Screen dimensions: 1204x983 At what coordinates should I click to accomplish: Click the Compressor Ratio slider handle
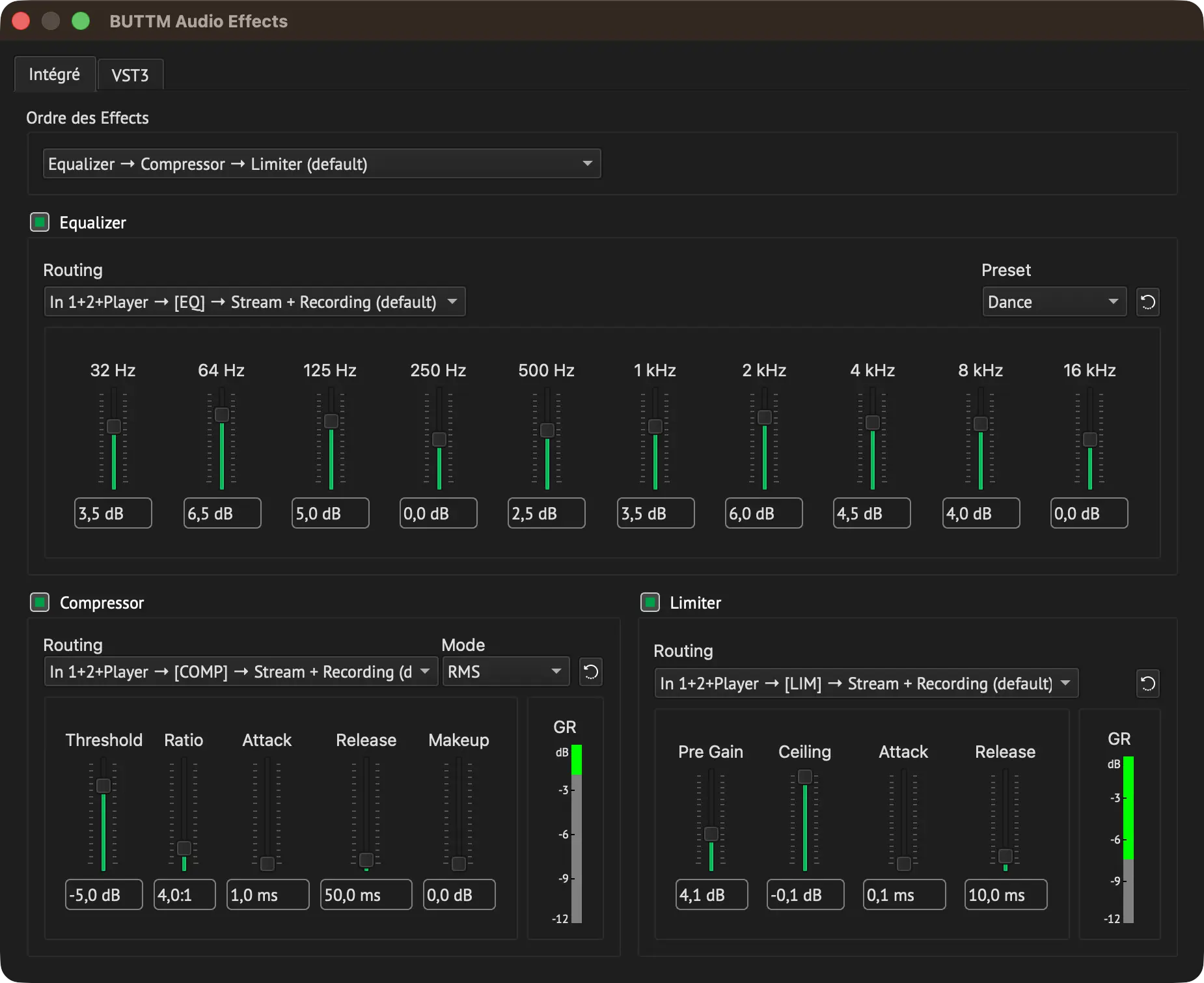pos(184,848)
